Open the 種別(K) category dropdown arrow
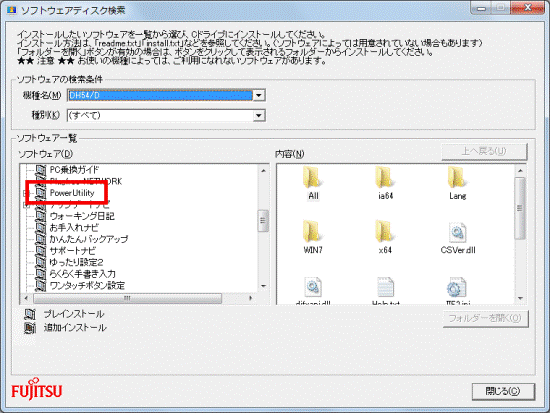This screenshot has height=413, width=550. click(259, 115)
